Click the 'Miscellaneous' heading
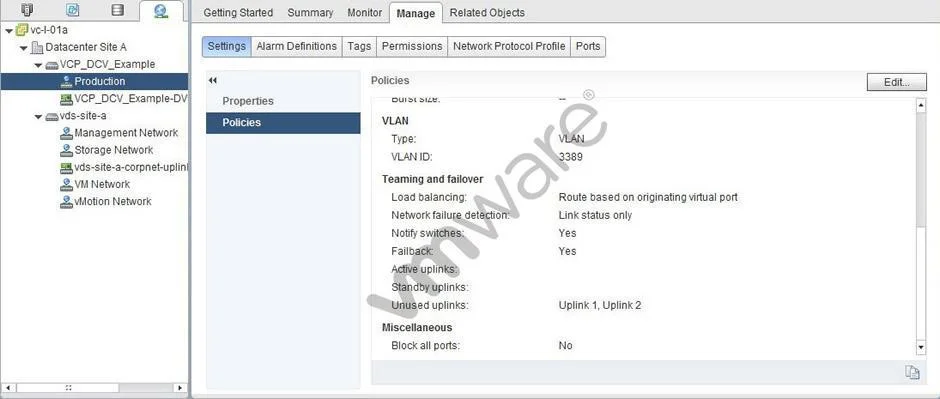 point(417,328)
